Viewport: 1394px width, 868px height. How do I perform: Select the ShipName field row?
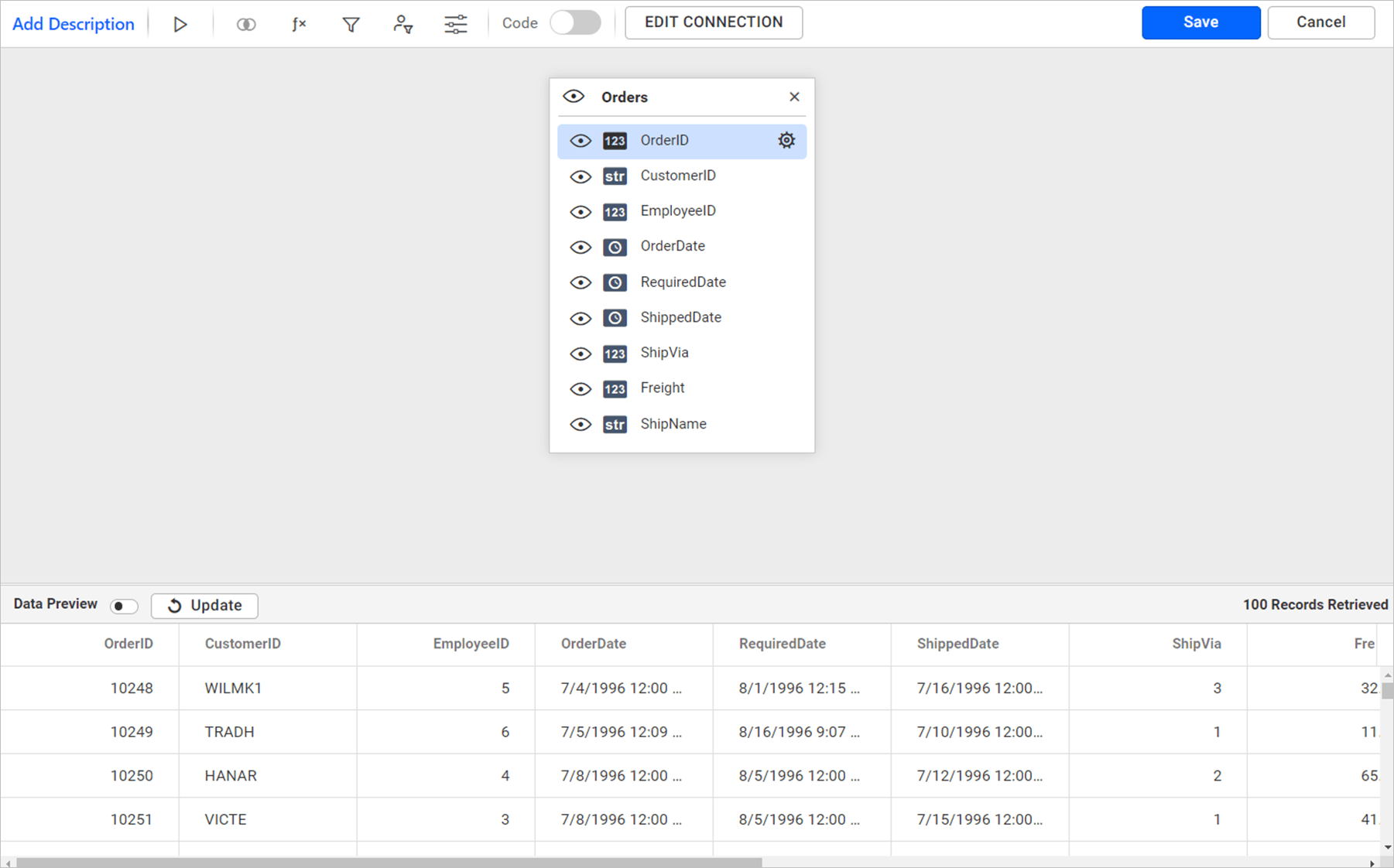click(x=673, y=424)
